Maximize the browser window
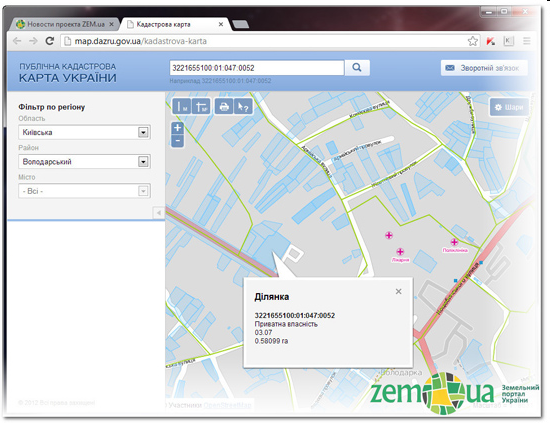 pos(504,12)
